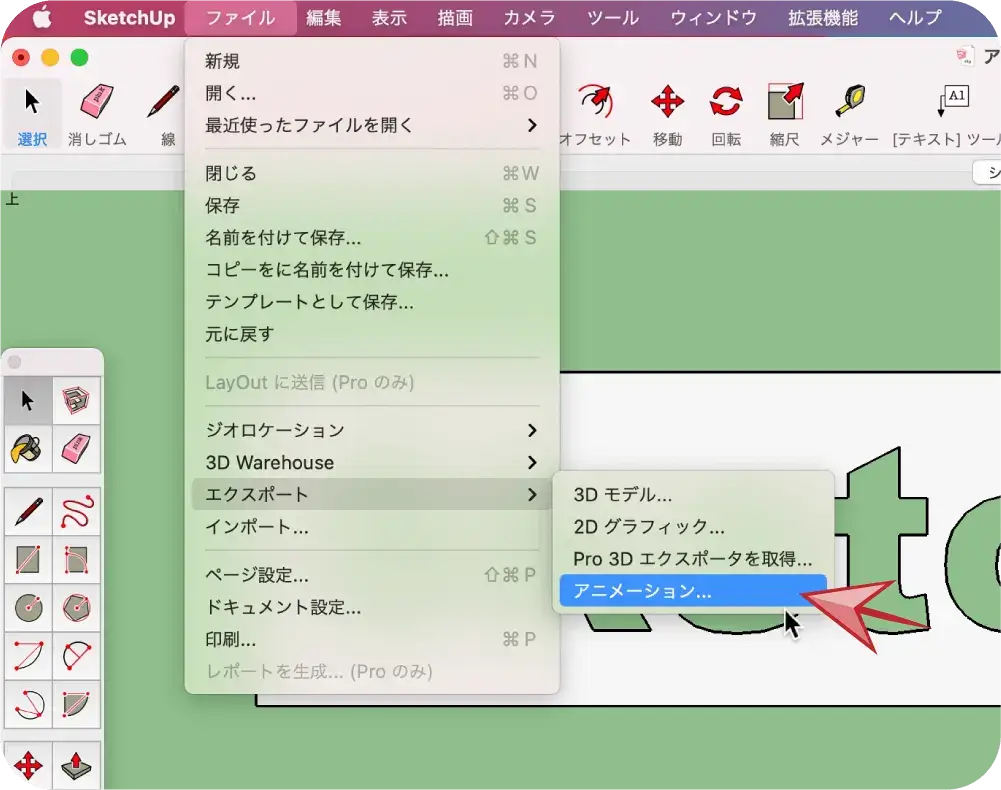The image size is (1001, 790).
Task: Select the Scale (縮尺) tool in toolbar
Action: [785, 103]
